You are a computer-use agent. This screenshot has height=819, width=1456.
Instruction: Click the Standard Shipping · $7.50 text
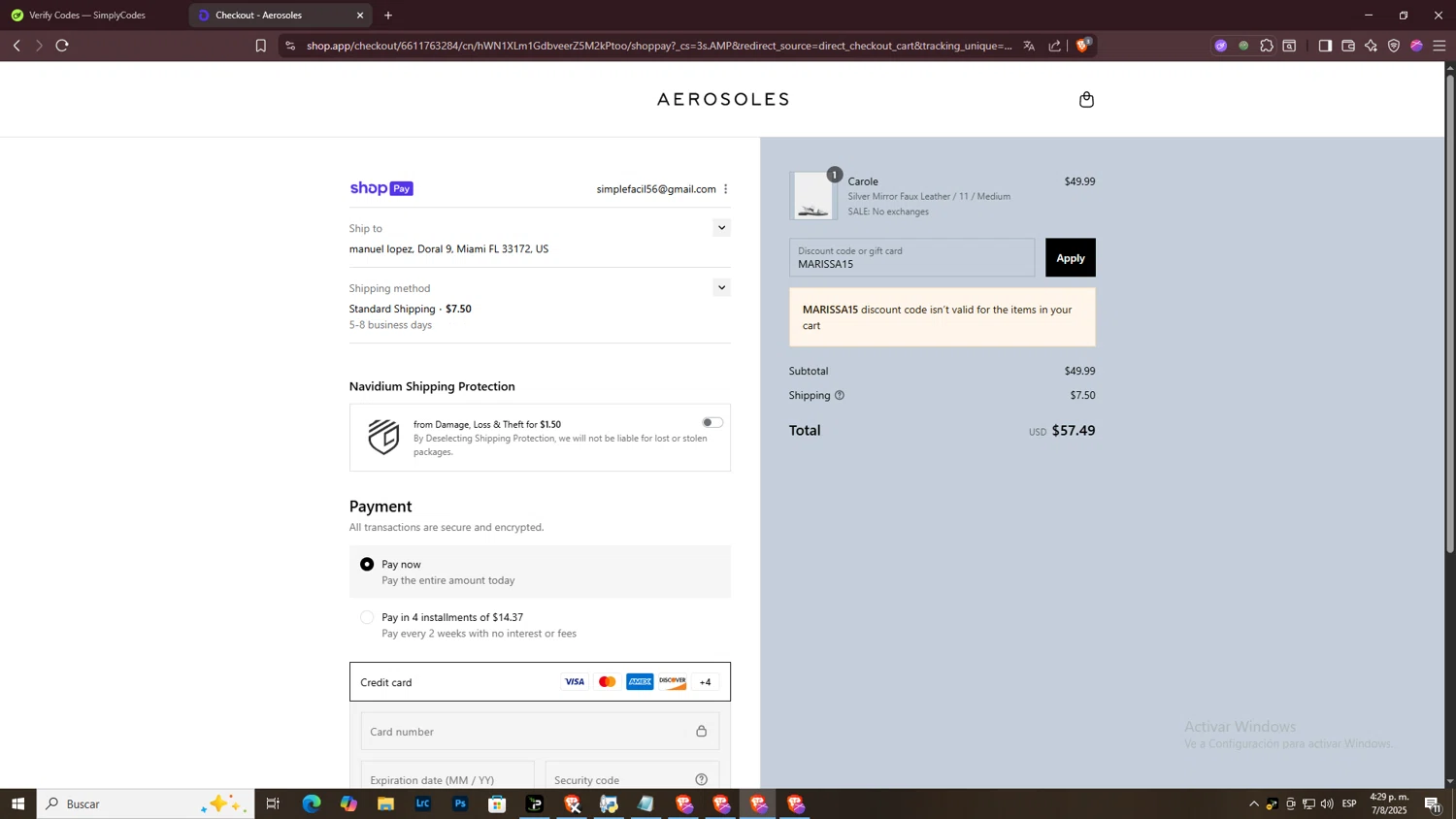[x=411, y=309]
